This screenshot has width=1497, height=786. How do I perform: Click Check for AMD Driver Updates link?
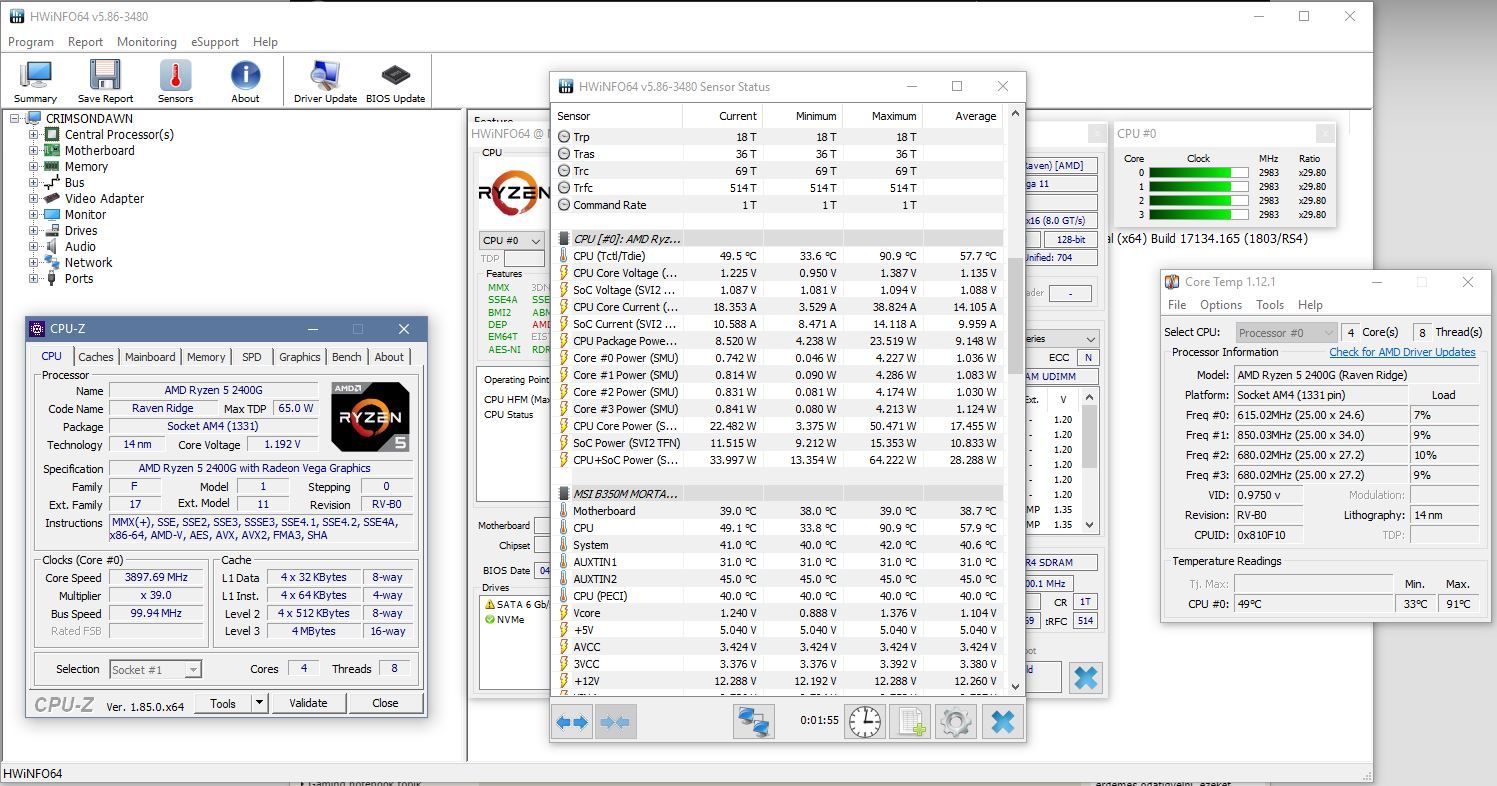coord(1402,352)
